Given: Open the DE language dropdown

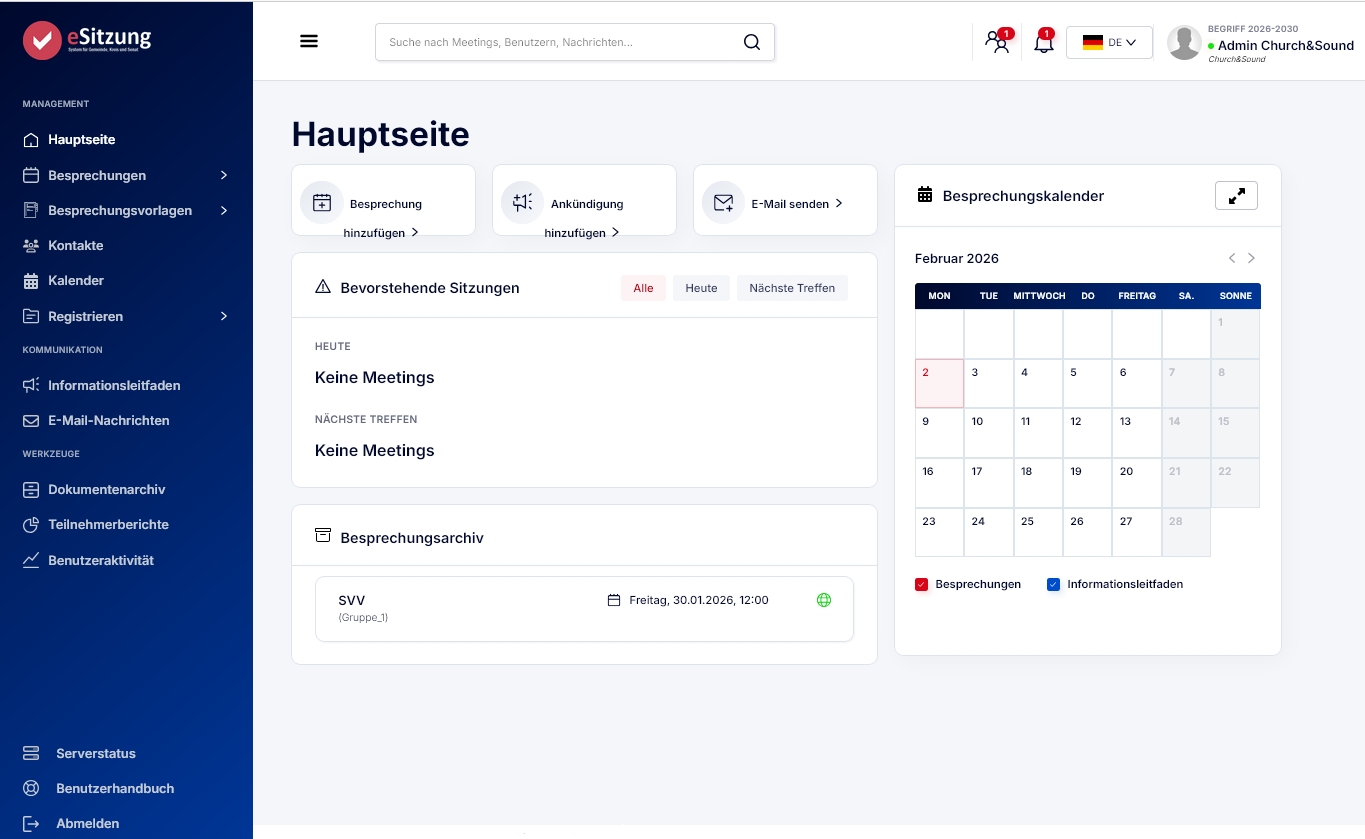Looking at the screenshot, I should pos(1109,42).
